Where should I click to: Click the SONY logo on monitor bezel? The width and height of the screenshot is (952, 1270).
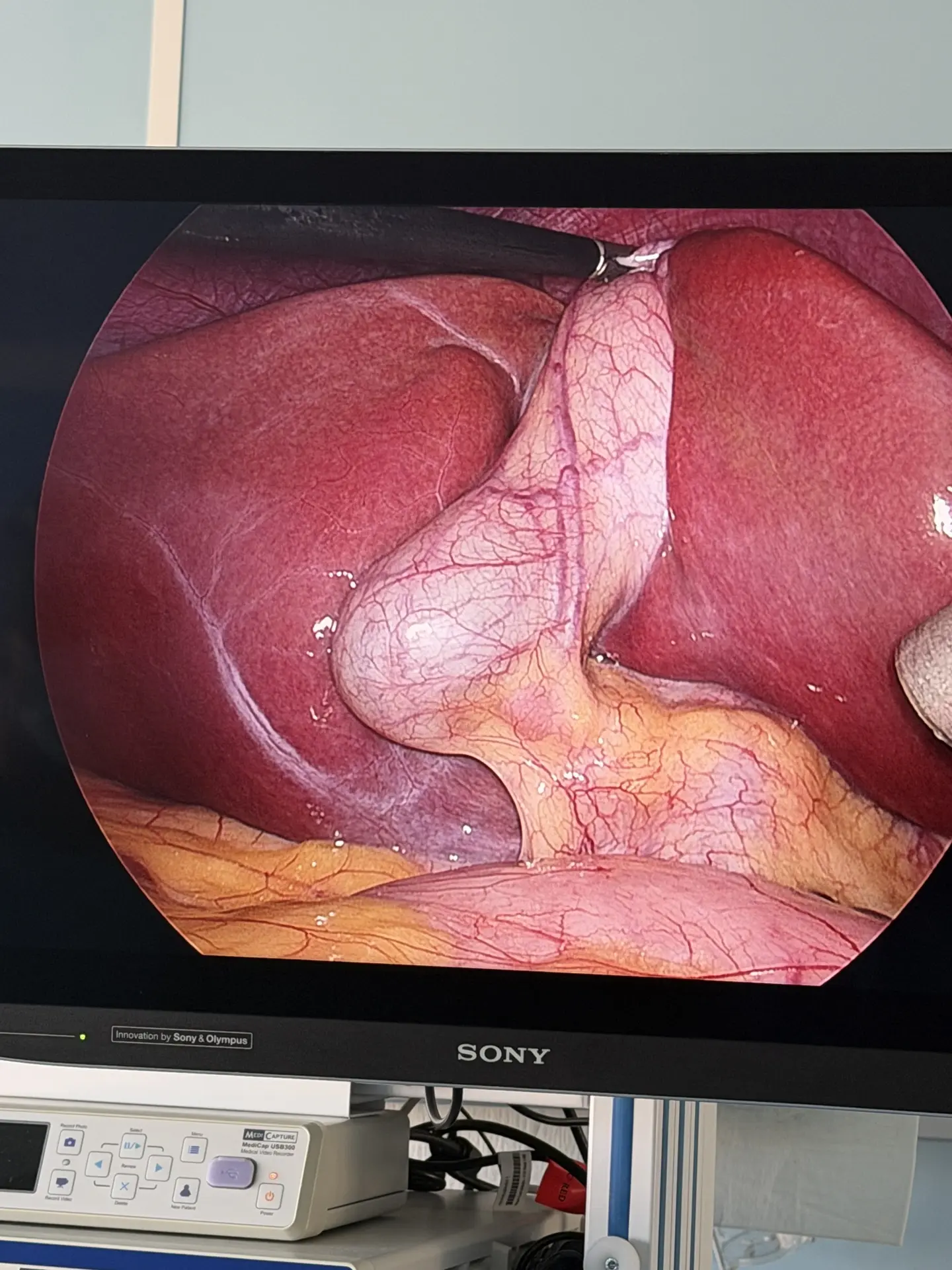click(x=503, y=1054)
